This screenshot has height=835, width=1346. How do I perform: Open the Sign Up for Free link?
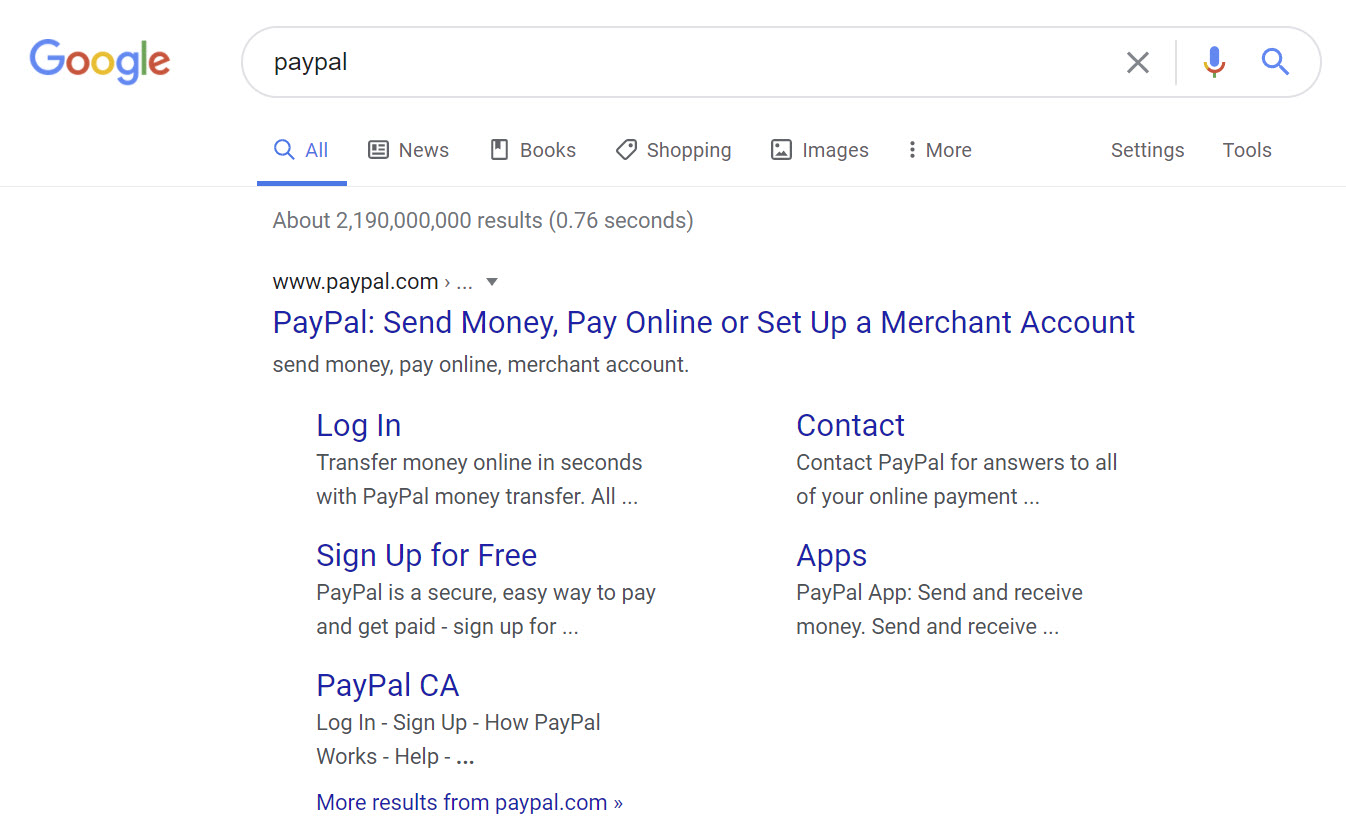(426, 555)
